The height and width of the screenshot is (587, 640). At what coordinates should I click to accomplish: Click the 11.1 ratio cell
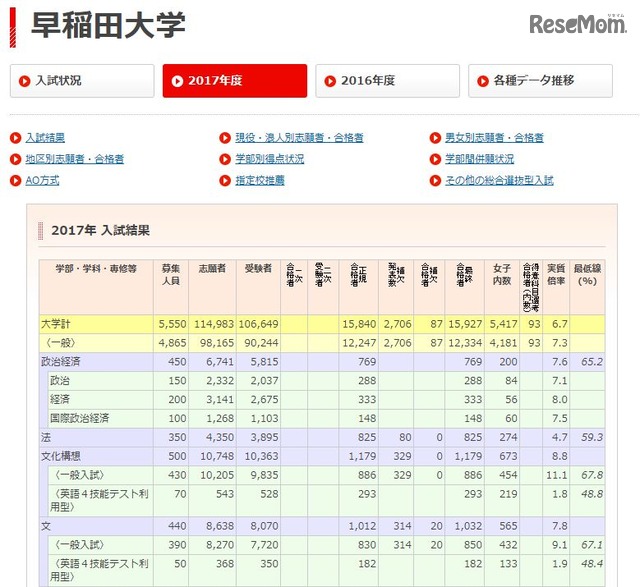point(556,475)
